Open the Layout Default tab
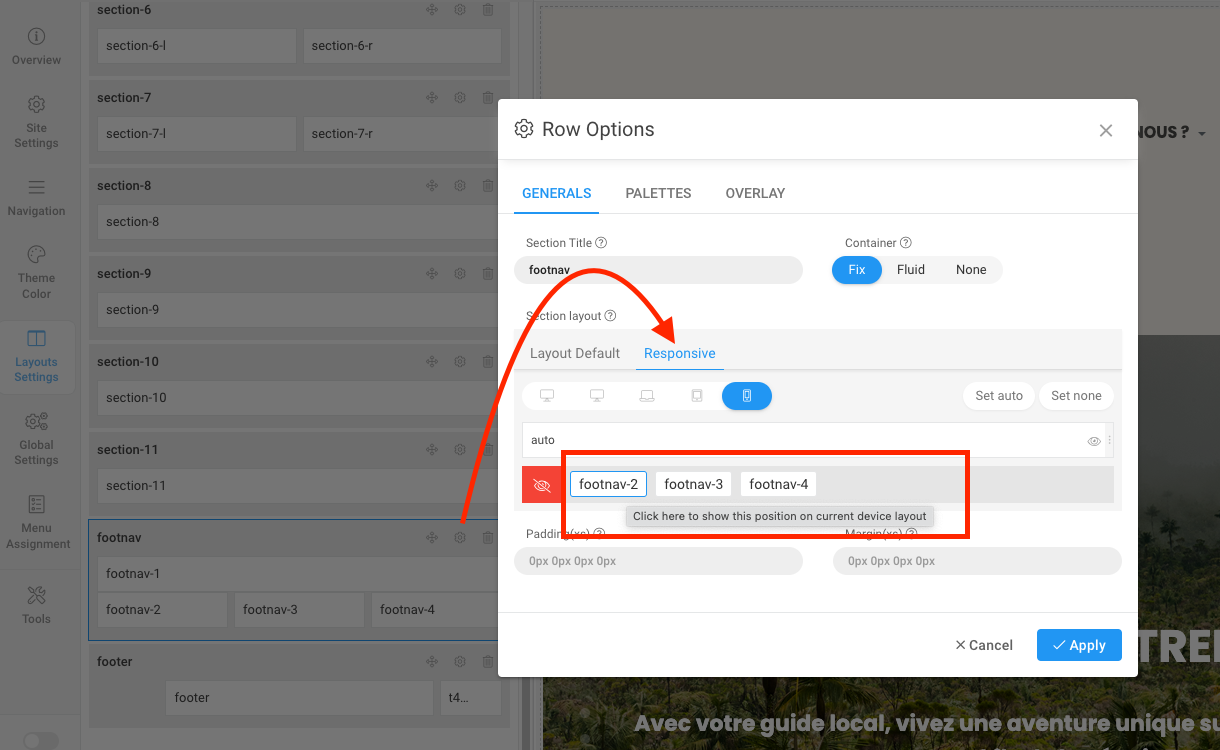Image resolution: width=1220 pixels, height=750 pixels. pyautogui.click(x=575, y=353)
